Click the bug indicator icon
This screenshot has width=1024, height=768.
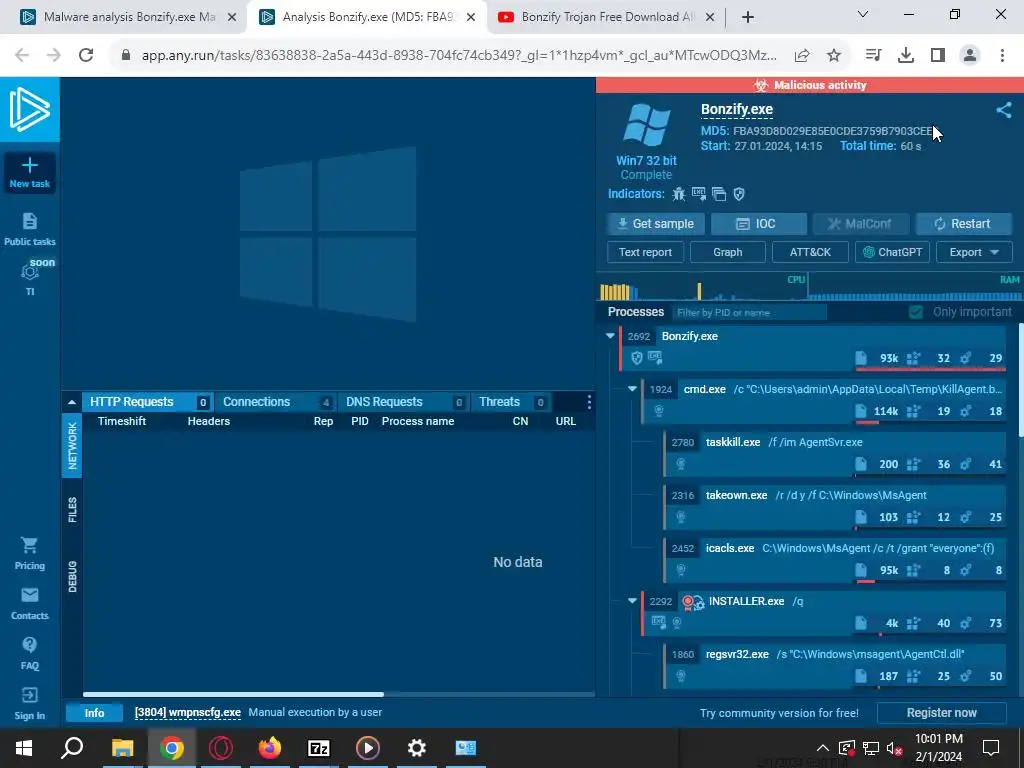tap(679, 194)
